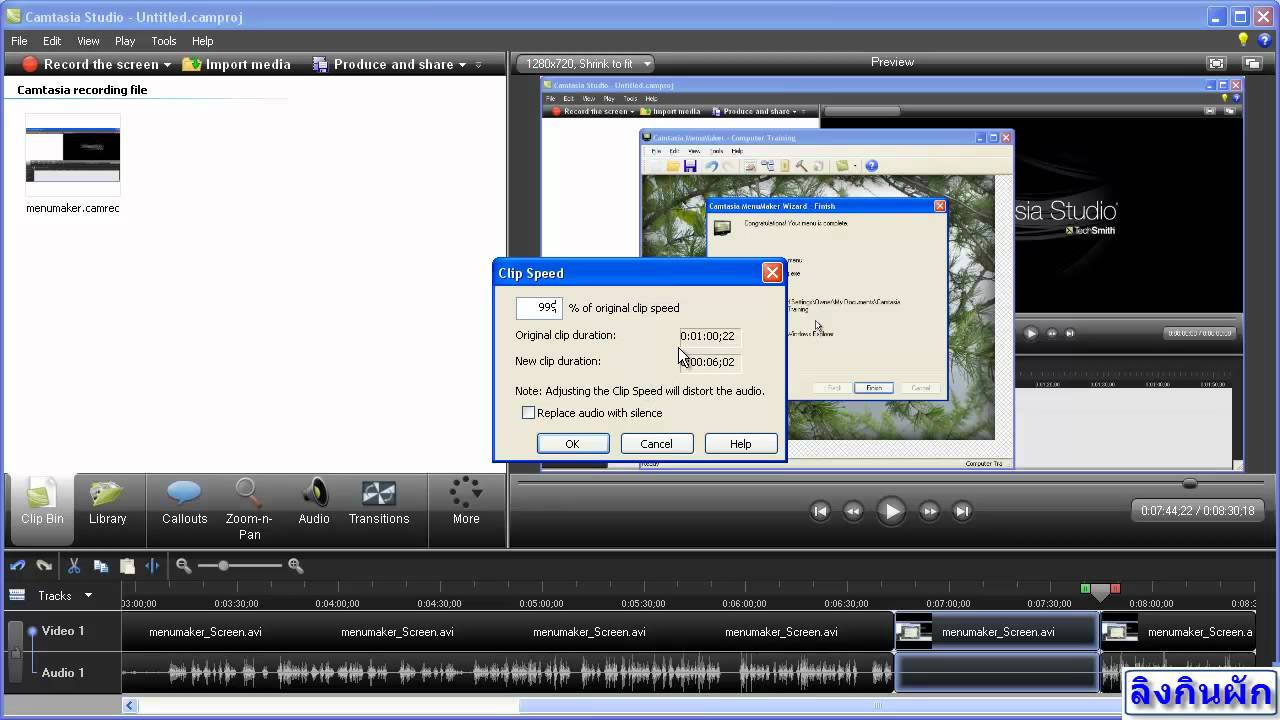Screen dimensions: 1280x720
Task: Step forward in preview
Action: 929,511
